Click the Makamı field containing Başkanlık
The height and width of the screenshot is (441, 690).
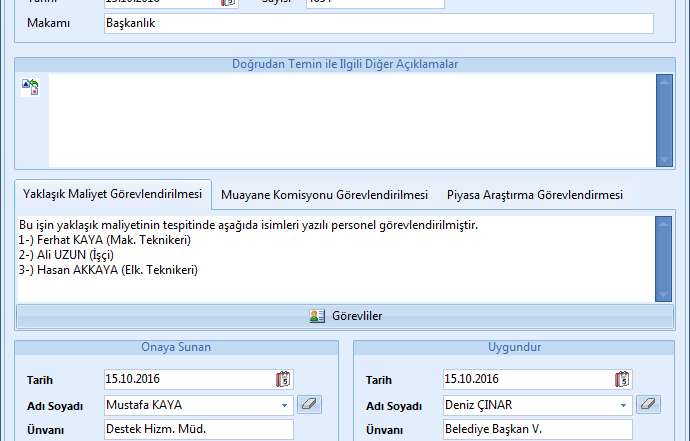click(378, 23)
